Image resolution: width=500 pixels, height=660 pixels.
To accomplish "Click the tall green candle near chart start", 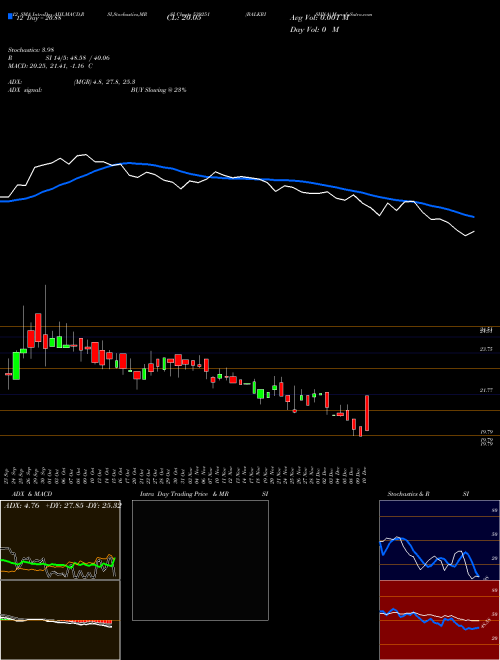I will (16, 365).
